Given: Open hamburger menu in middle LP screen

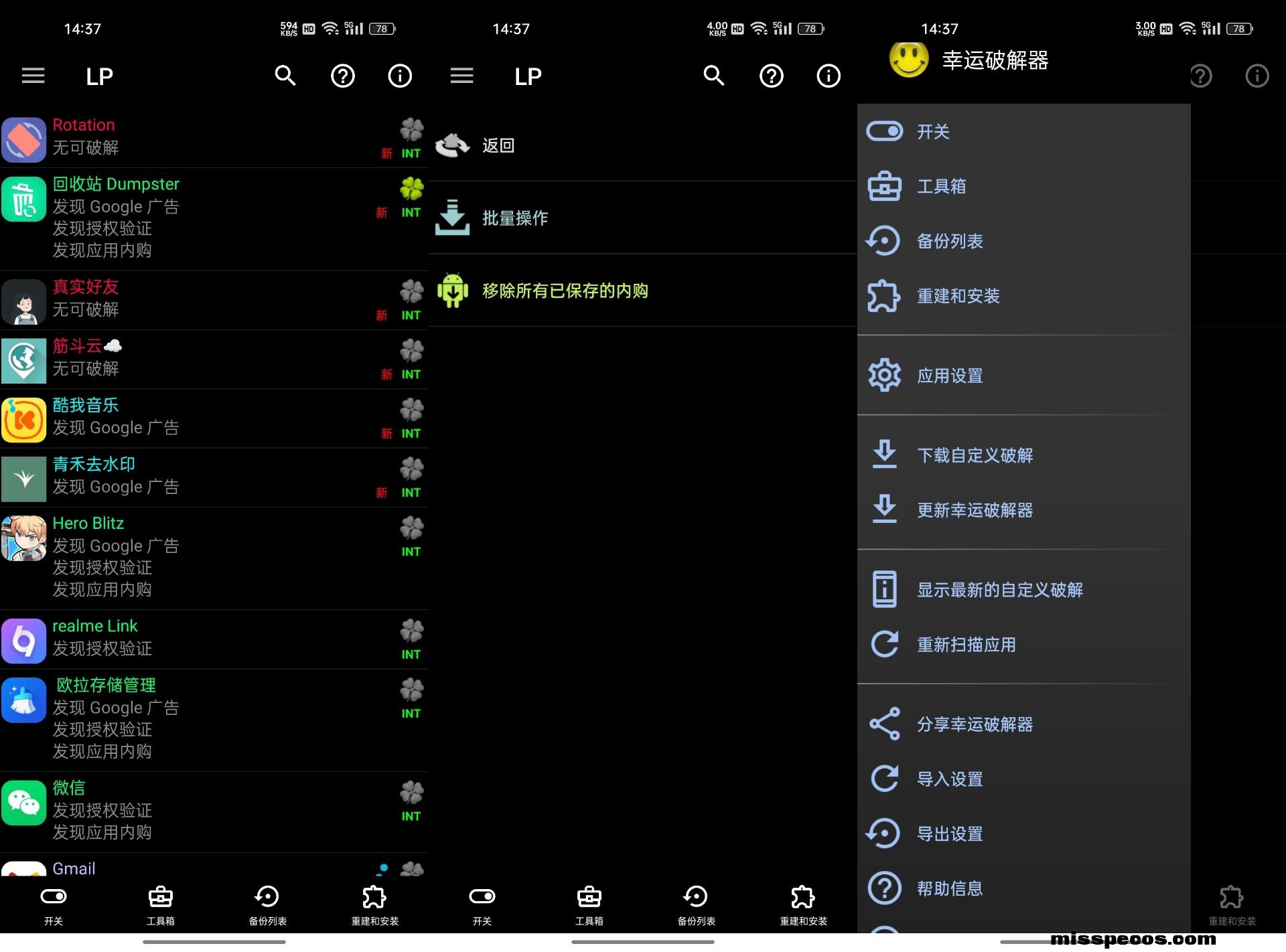Looking at the screenshot, I should [x=461, y=76].
